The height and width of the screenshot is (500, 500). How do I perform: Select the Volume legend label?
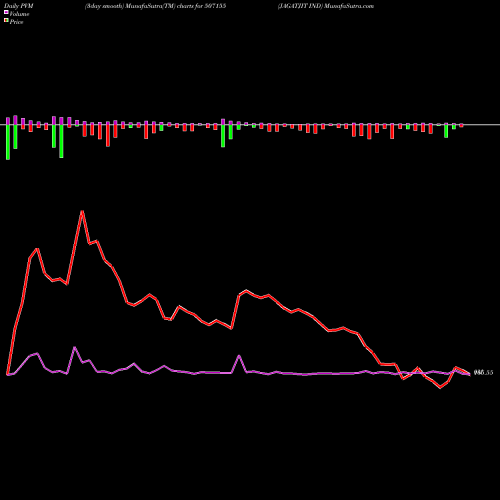click(19, 14)
